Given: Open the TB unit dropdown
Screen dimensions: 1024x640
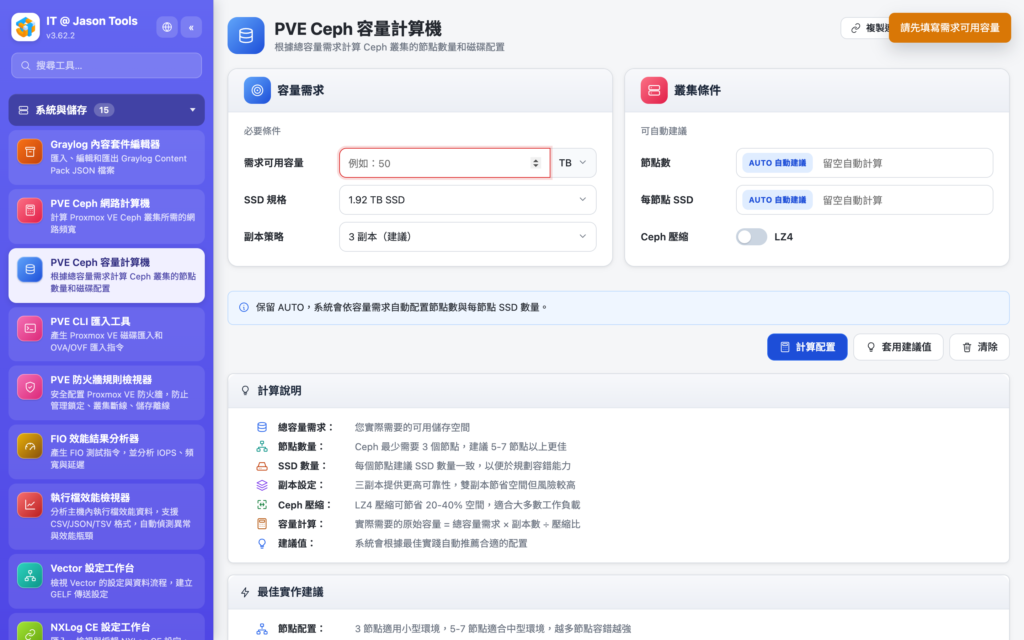Looking at the screenshot, I should (x=574, y=163).
